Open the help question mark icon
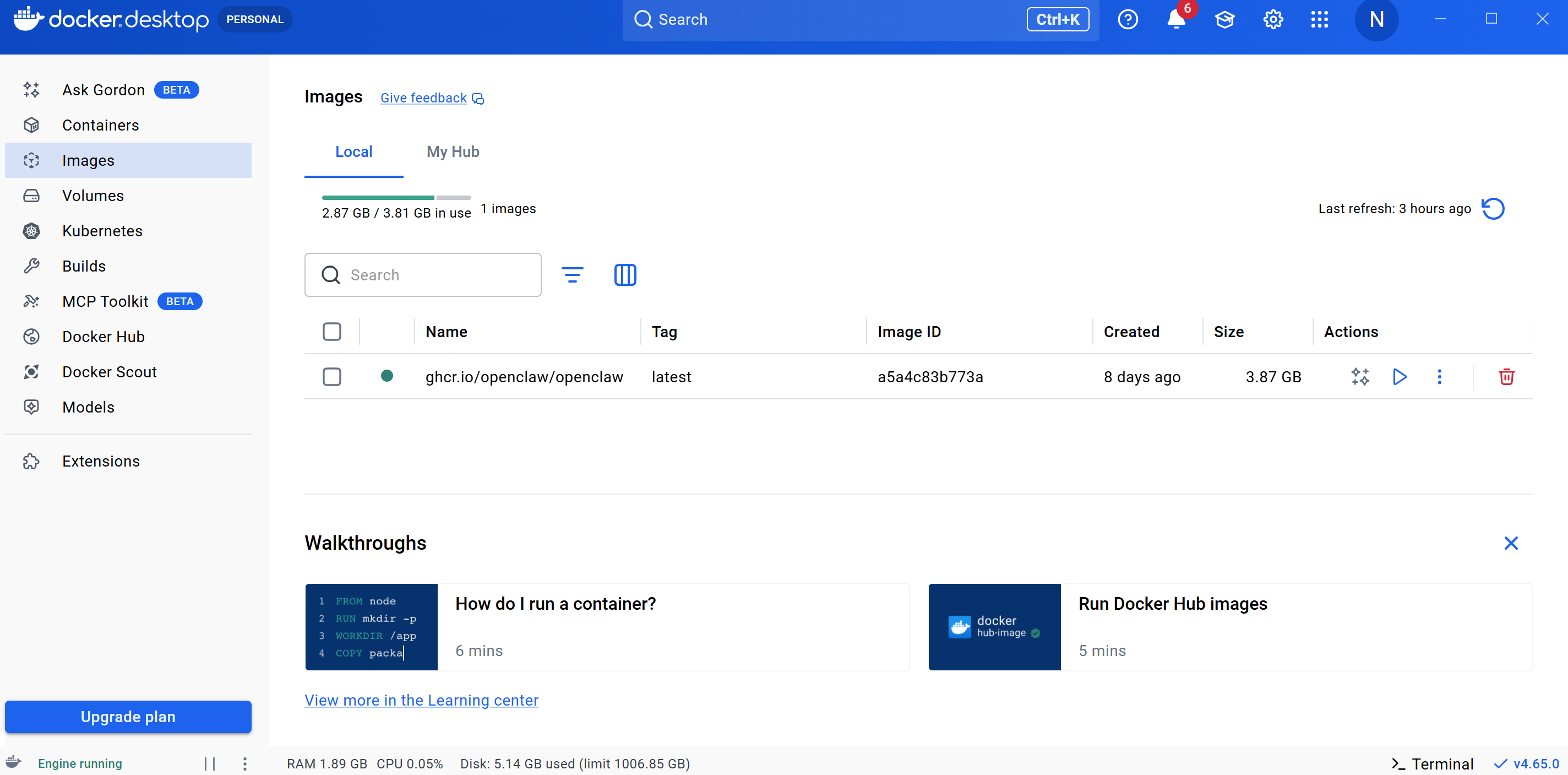Screen dimensions: 1568x775 tap(1128, 19)
